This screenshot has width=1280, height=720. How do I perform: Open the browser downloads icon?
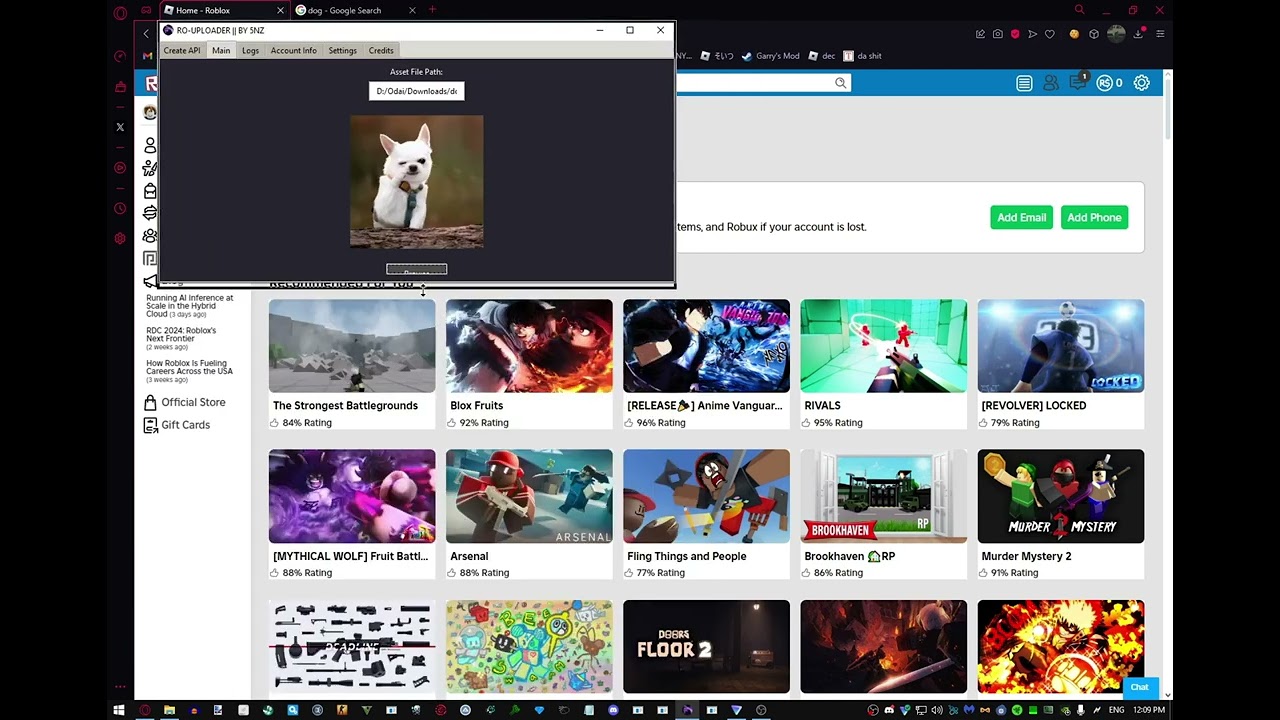point(1138,34)
